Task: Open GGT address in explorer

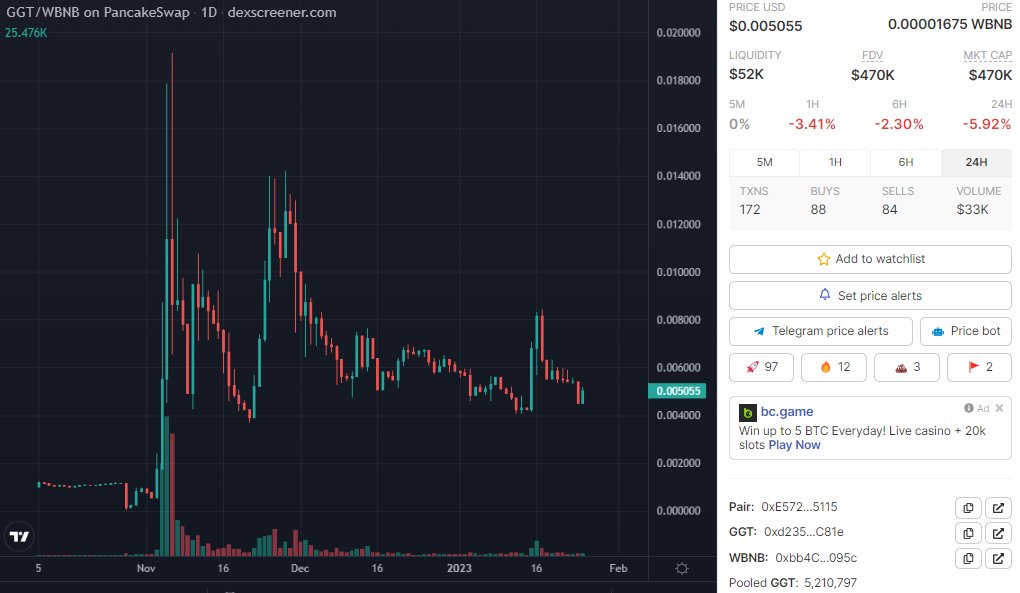Action: tap(998, 533)
